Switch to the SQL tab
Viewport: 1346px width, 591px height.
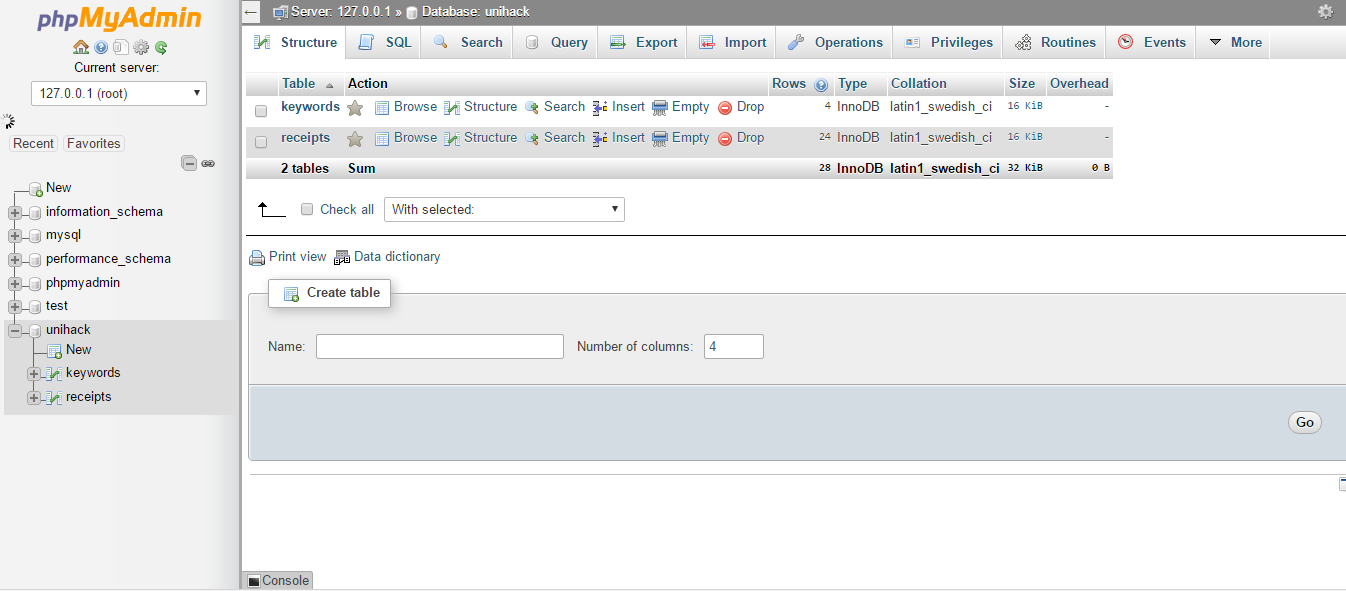[384, 42]
